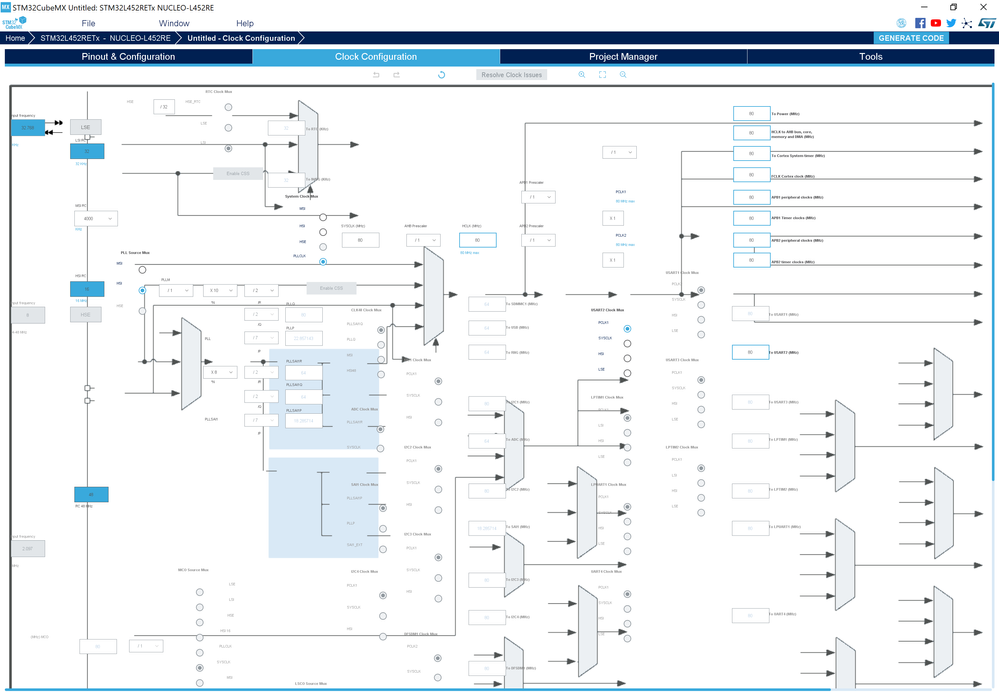Click Enable CSS beside the PLL dividers
Screen dimensions: 999x696
[331, 288]
